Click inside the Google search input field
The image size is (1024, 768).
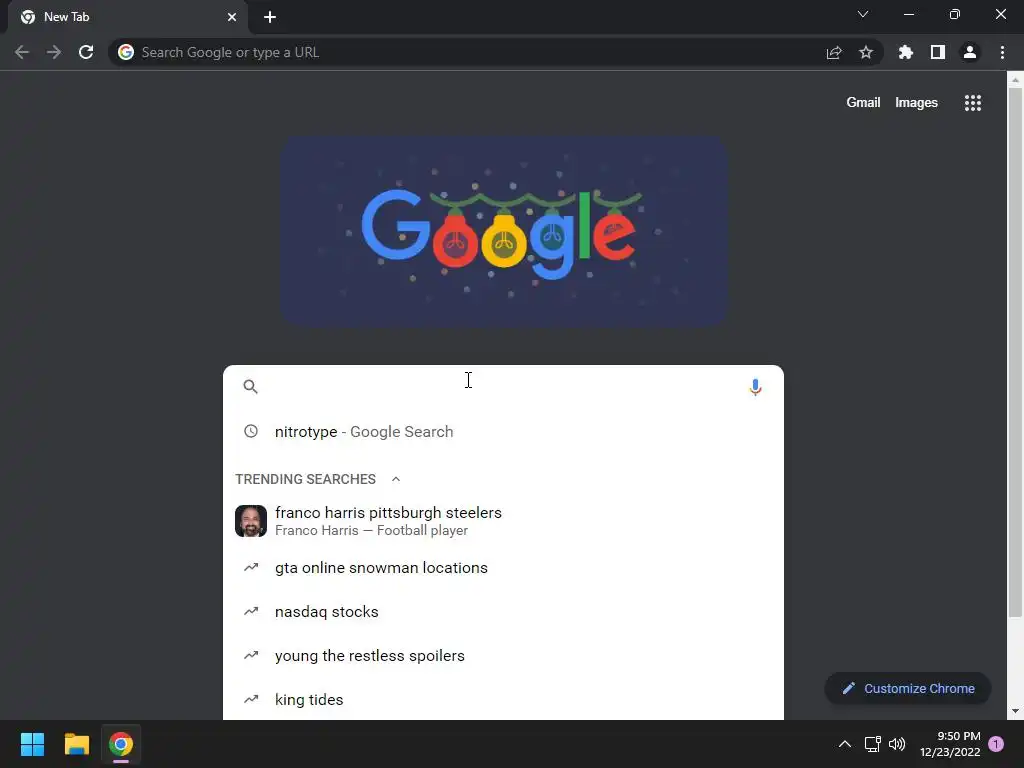coord(503,387)
